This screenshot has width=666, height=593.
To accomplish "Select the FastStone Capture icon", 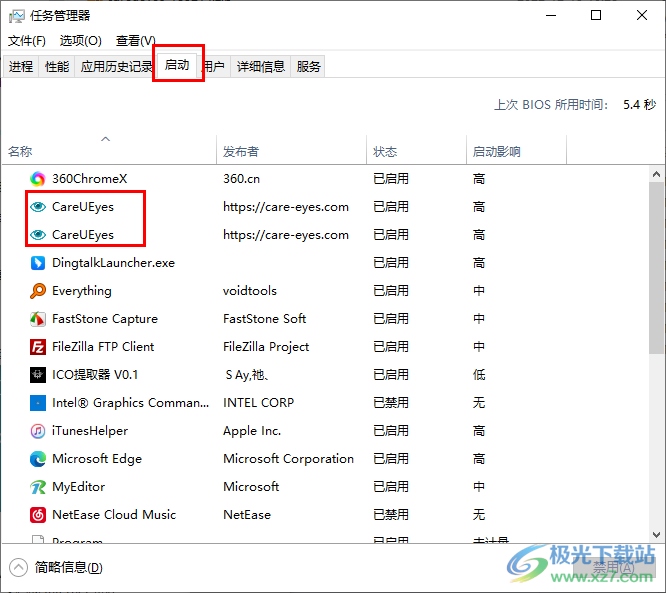I will 38,319.
